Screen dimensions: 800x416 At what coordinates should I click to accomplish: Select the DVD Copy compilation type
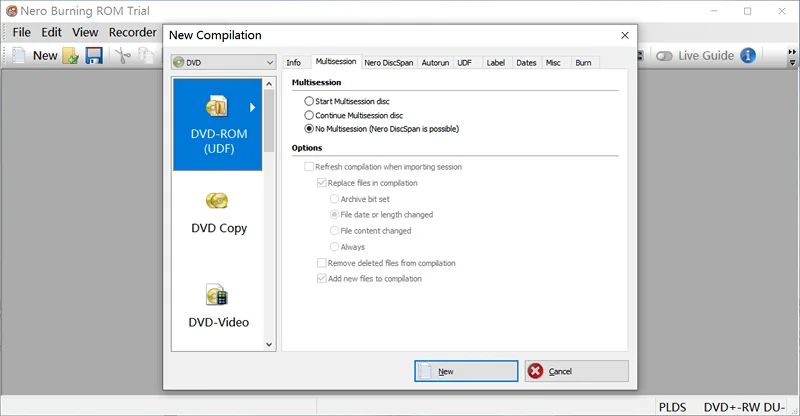pyautogui.click(x=218, y=213)
